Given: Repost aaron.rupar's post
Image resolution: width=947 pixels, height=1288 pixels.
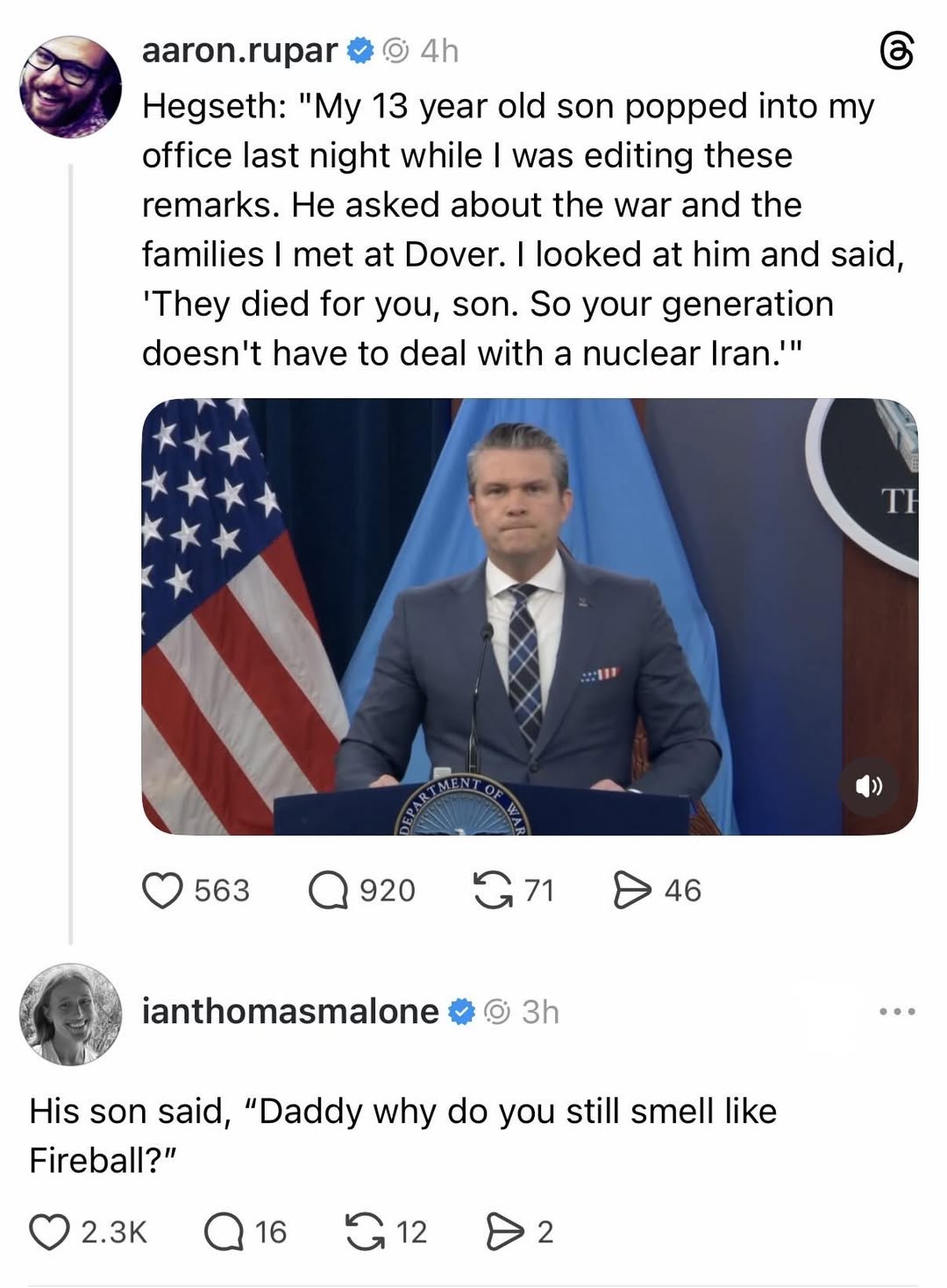Looking at the screenshot, I should (x=492, y=890).
